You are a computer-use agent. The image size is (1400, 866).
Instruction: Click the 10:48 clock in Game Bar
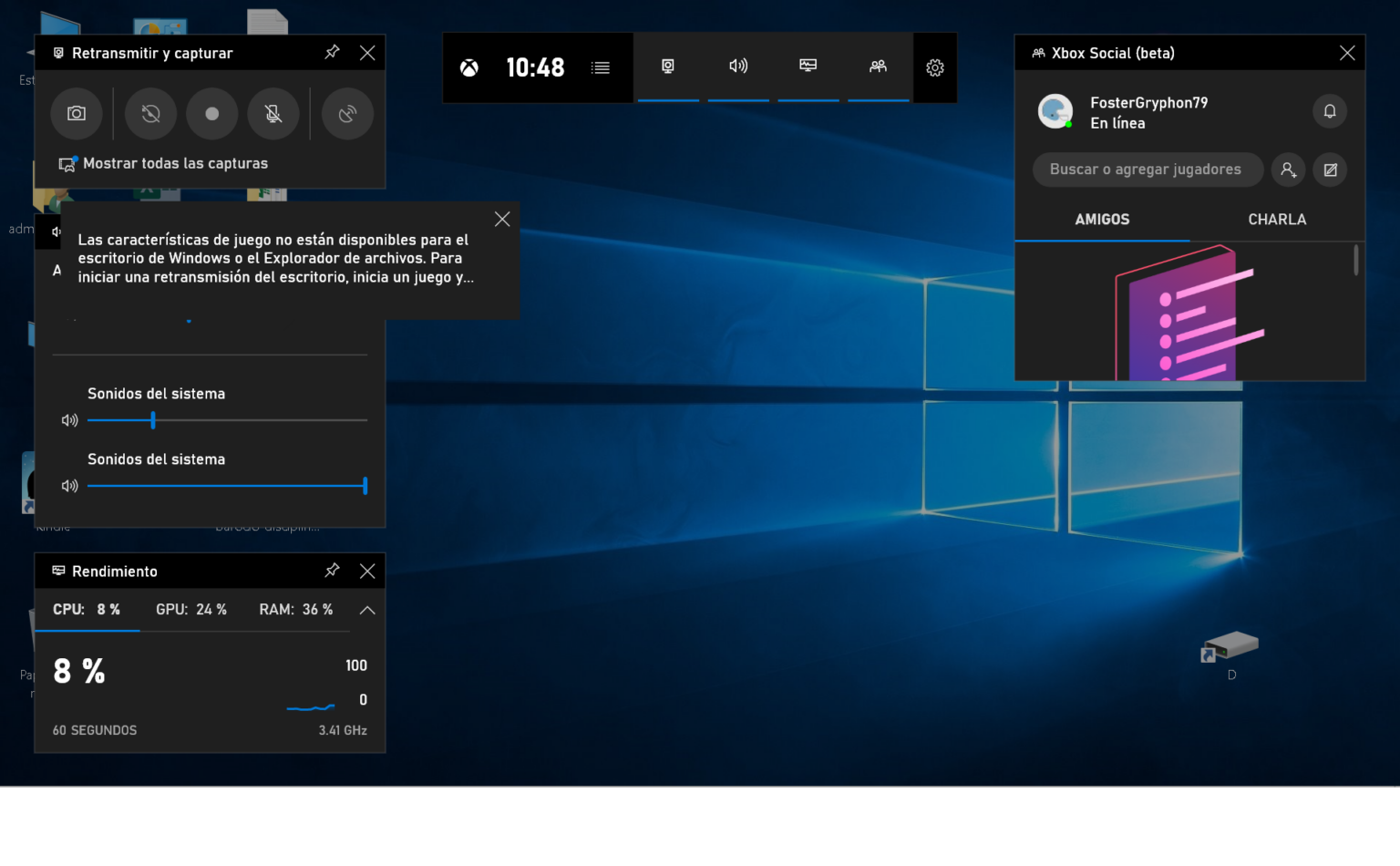pyautogui.click(x=535, y=67)
